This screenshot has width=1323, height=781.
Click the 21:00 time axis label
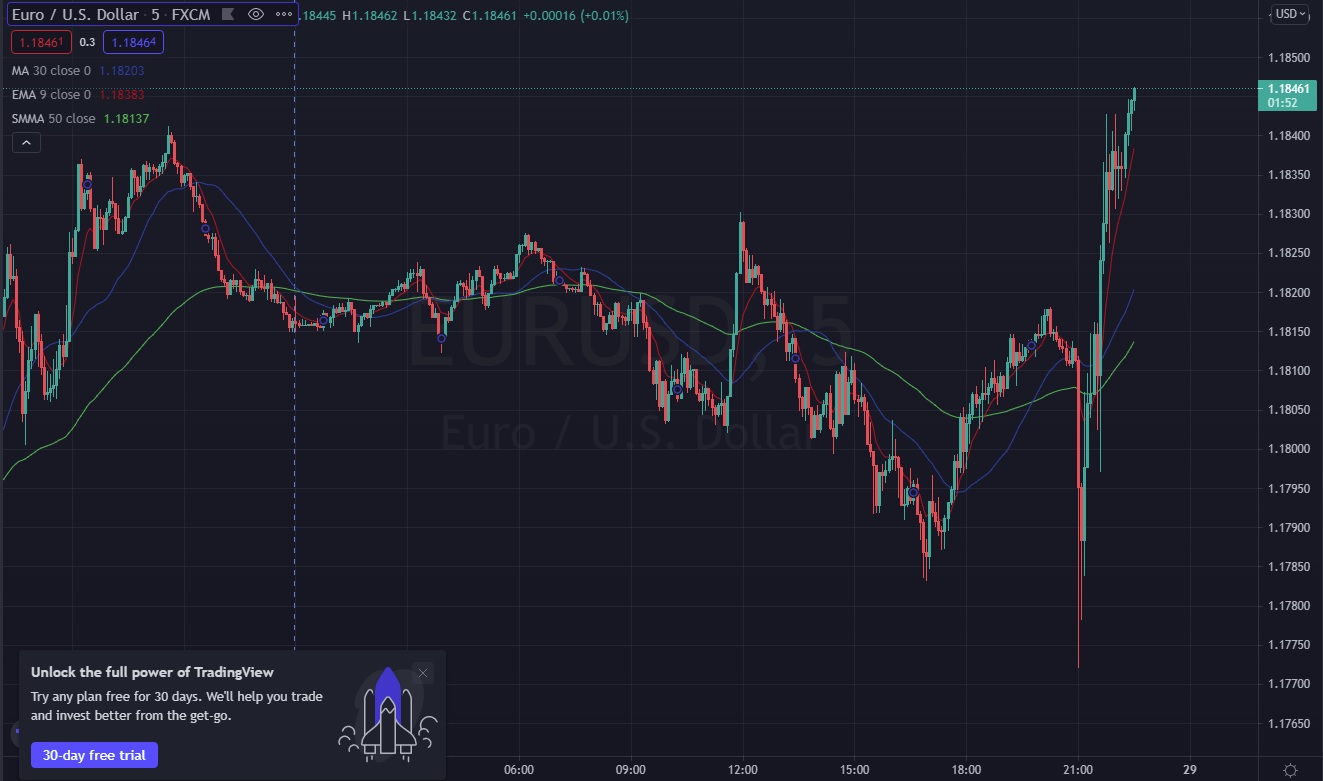(x=1078, y=770)
